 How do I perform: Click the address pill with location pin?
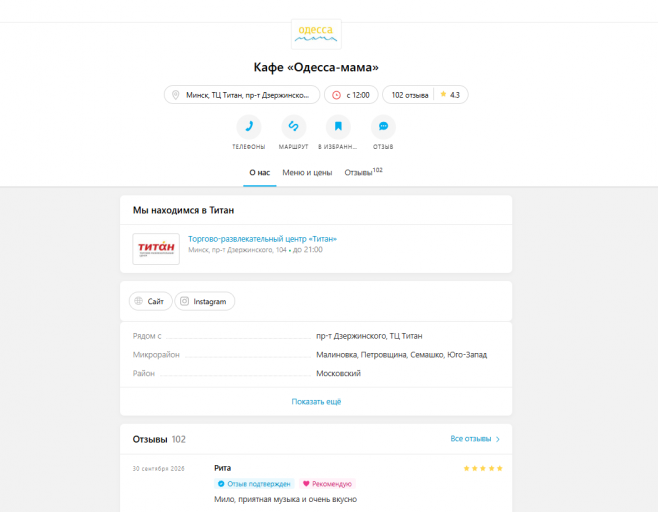242,95
